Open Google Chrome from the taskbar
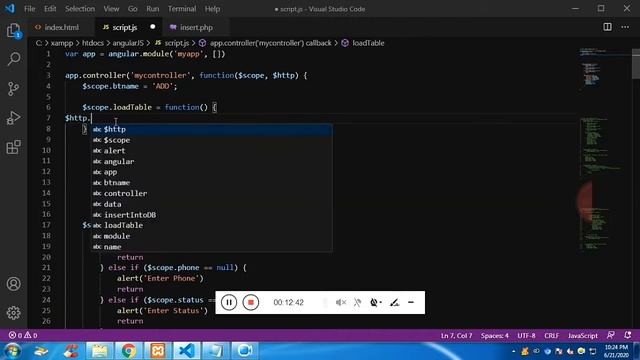Viewport: 640px width, 360px height. point(128,351)
